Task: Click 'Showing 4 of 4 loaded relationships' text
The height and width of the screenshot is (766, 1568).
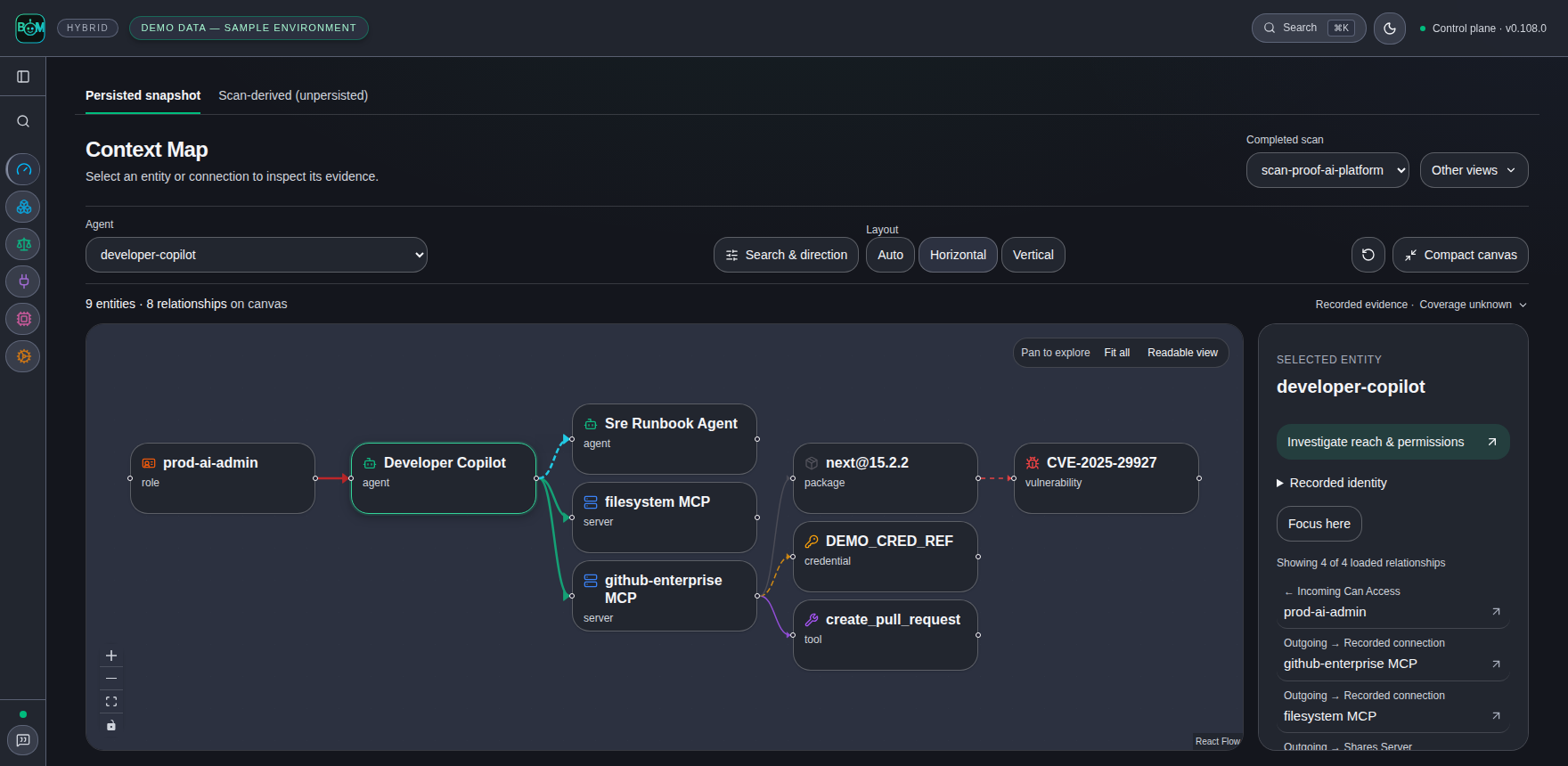Action: tap(1360, 563)
